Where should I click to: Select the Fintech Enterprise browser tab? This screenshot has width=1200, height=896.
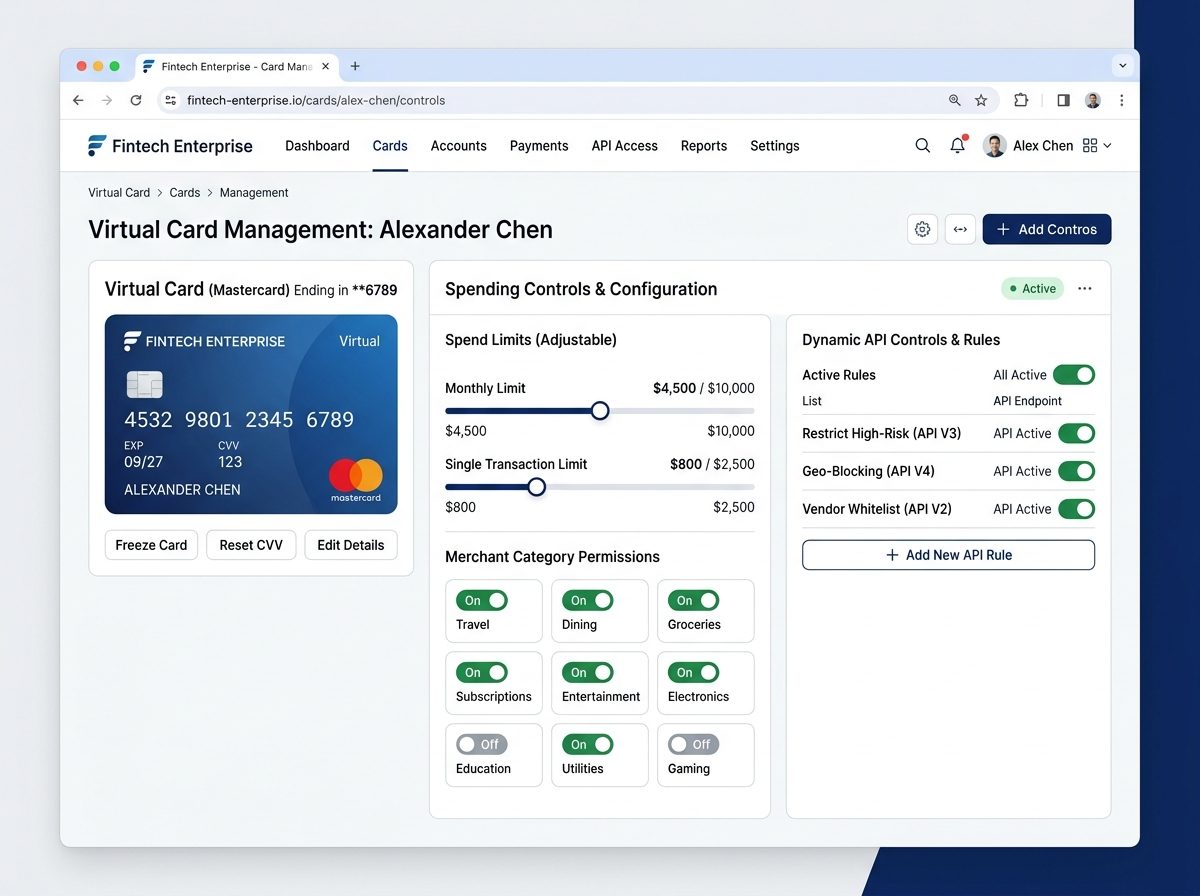(236, 67)
